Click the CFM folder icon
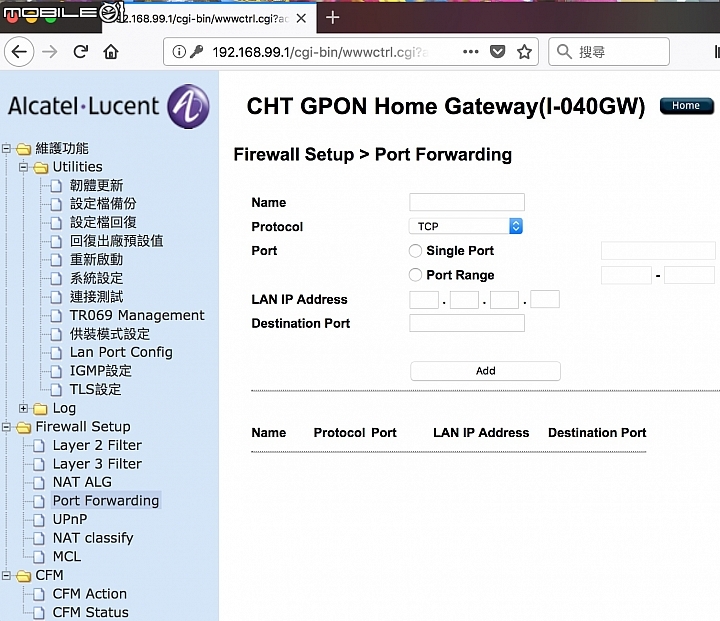 [23, 576]
